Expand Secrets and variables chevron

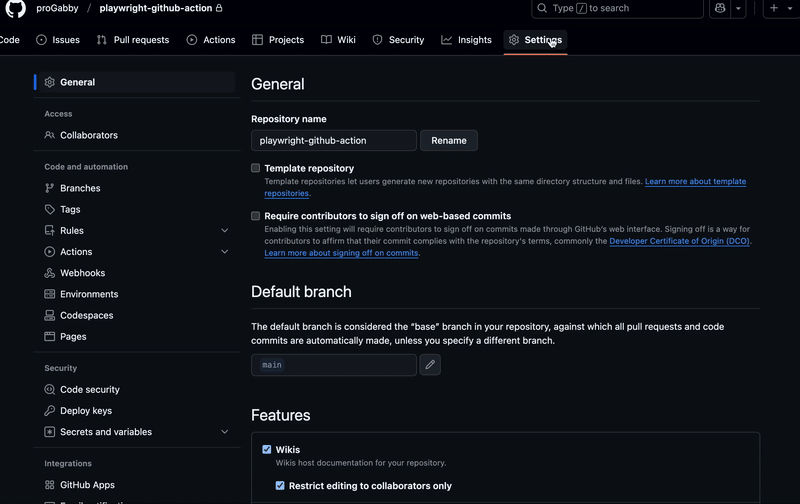point(224,432)
